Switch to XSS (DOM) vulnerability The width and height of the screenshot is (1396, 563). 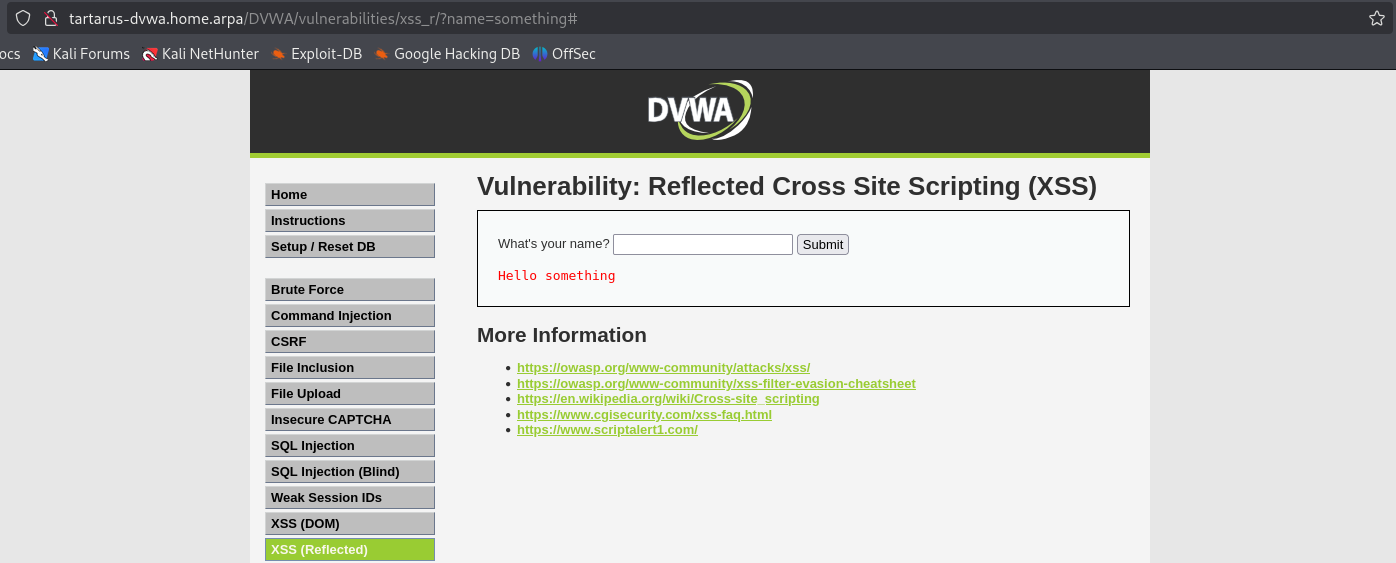(x=349, y=524)
